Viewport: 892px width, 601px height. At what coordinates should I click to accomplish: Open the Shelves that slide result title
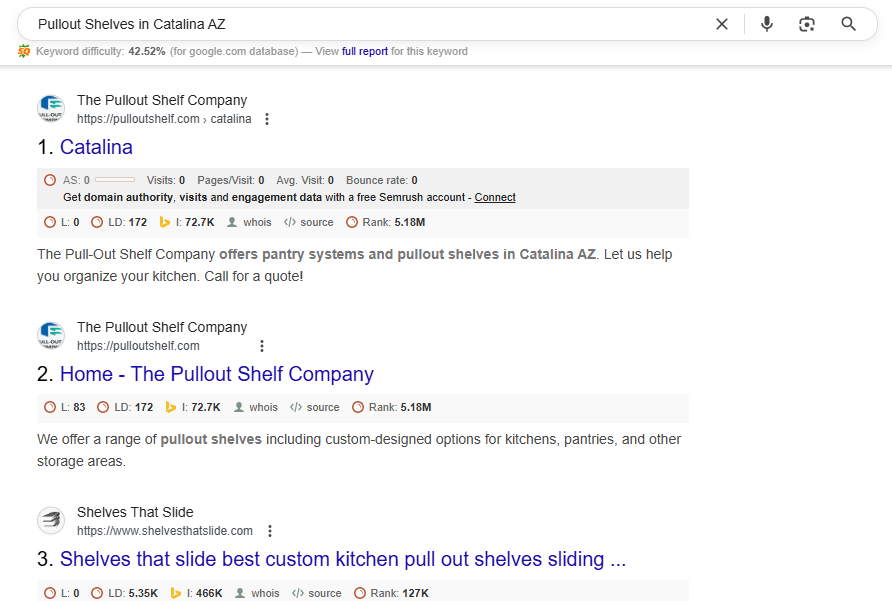tap(342, 559)
